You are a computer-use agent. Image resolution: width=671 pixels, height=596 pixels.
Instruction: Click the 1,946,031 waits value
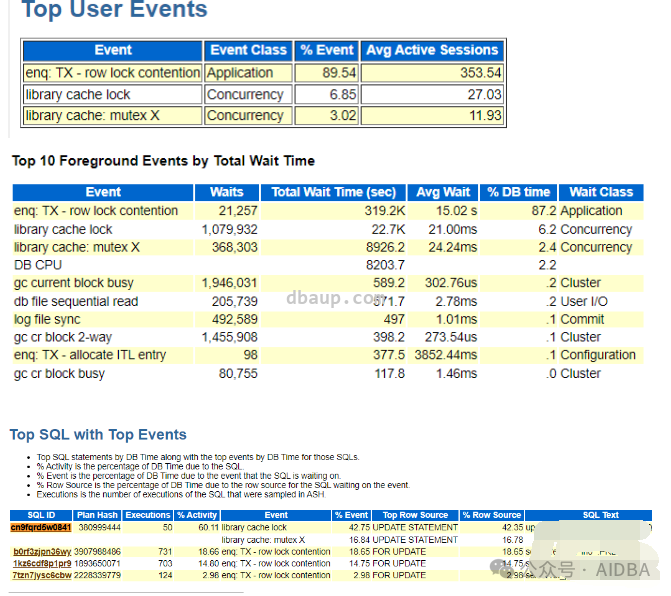(229, 283)
